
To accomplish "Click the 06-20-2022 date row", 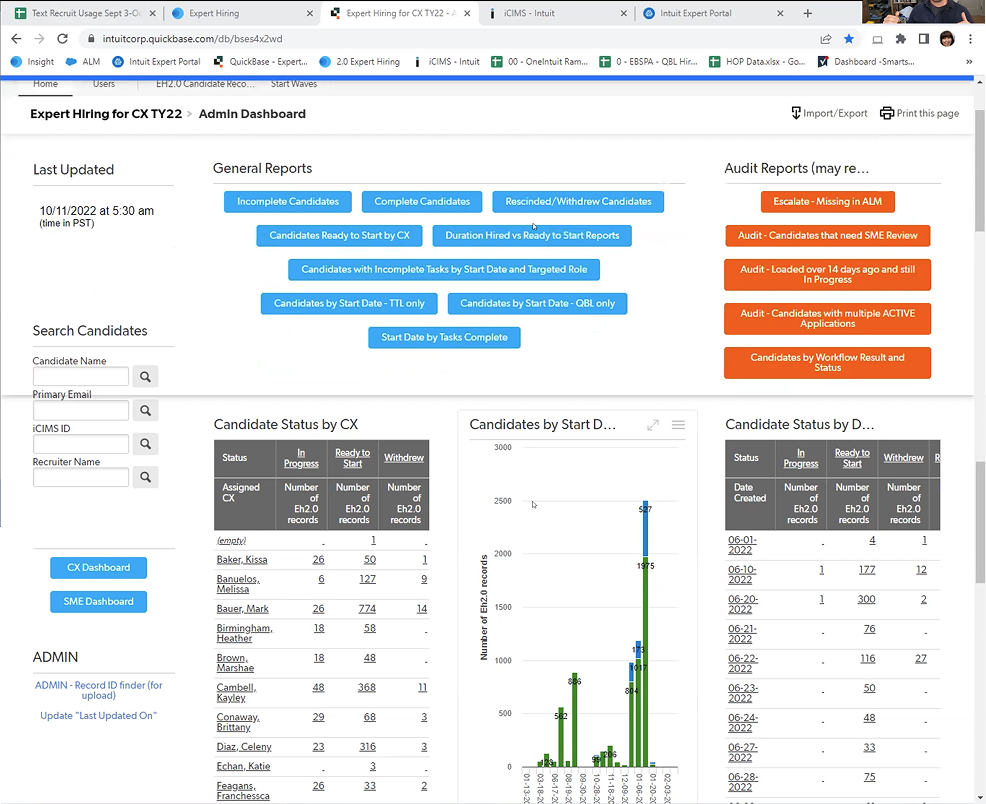I will pyautogui.click(x=743, y=605).
